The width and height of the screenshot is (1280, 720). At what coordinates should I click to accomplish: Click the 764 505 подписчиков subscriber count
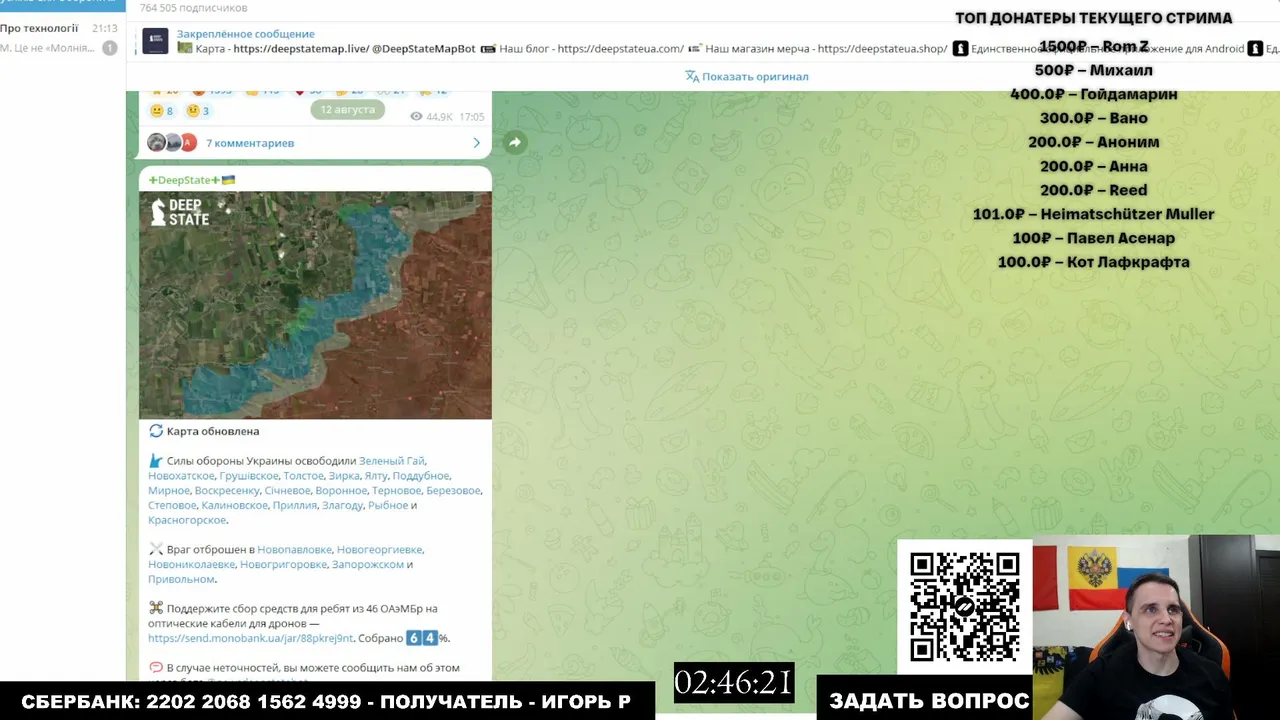[x=193, y=7]
